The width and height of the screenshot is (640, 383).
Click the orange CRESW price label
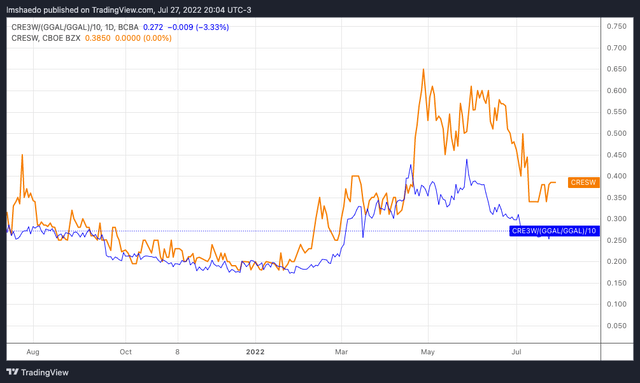(x=584, y=183)
